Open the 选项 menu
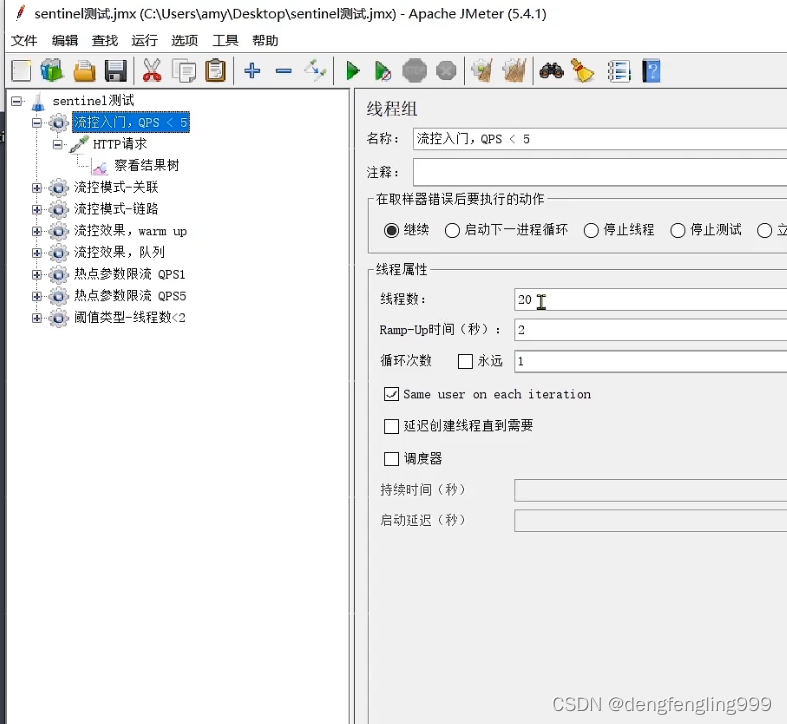The width and height of the screenshot is (787, 724). click(185, 41)
